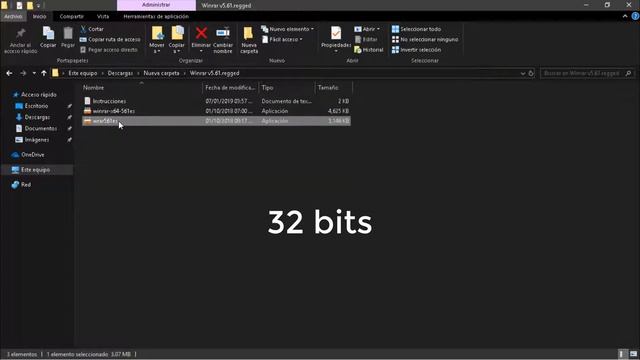
Task: Refresh the current folder view
Action: [x=531, y=73]
